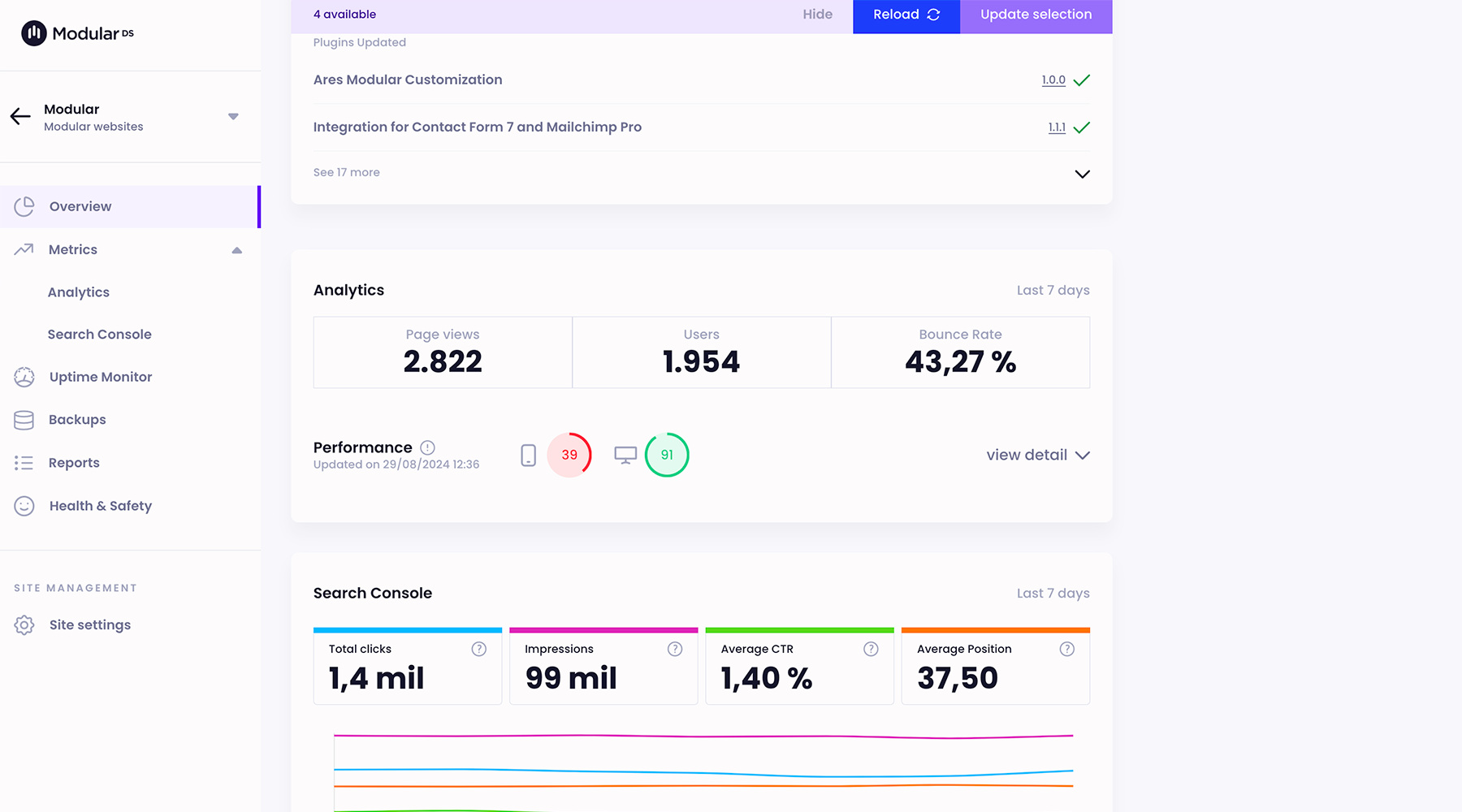Open Health & Safety

click(x=101, y=506)
